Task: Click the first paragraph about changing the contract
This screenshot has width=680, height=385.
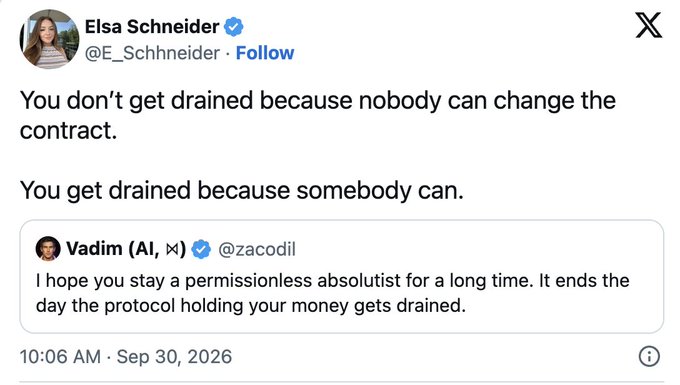Action: pyautogui.click(x=317, y=115)
